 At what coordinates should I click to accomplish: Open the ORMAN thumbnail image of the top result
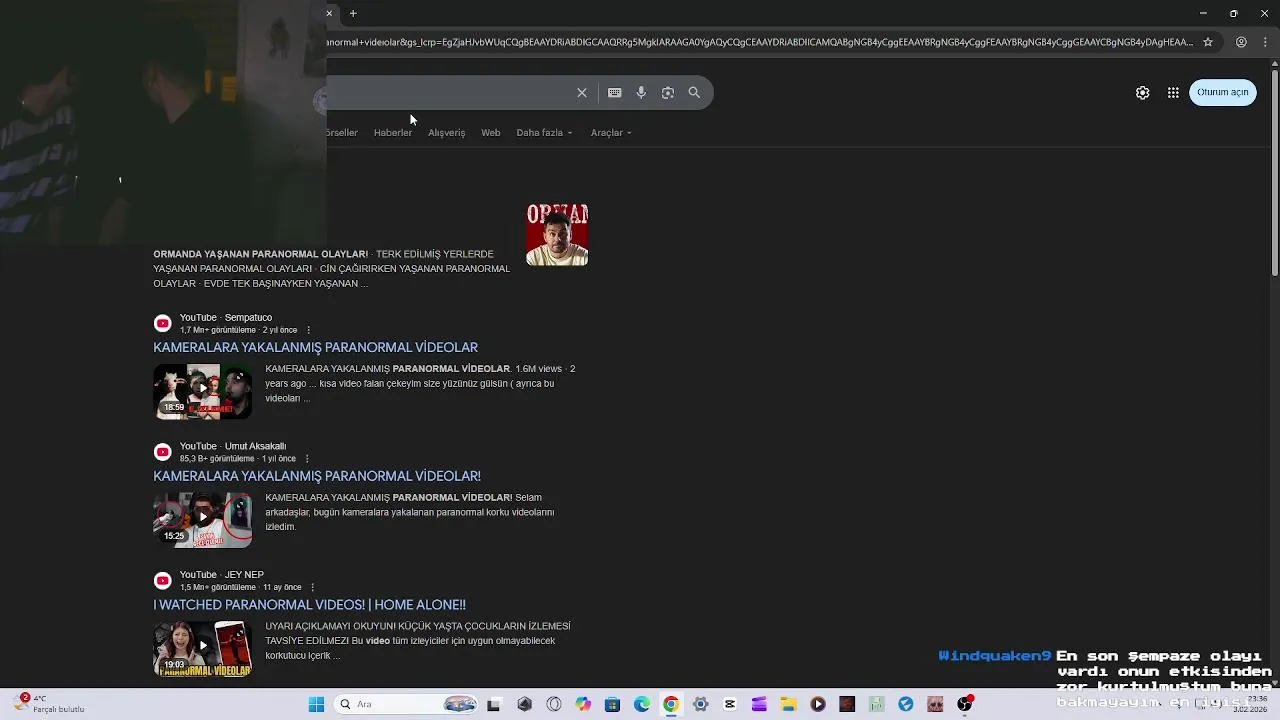click(x=557, y=235)
